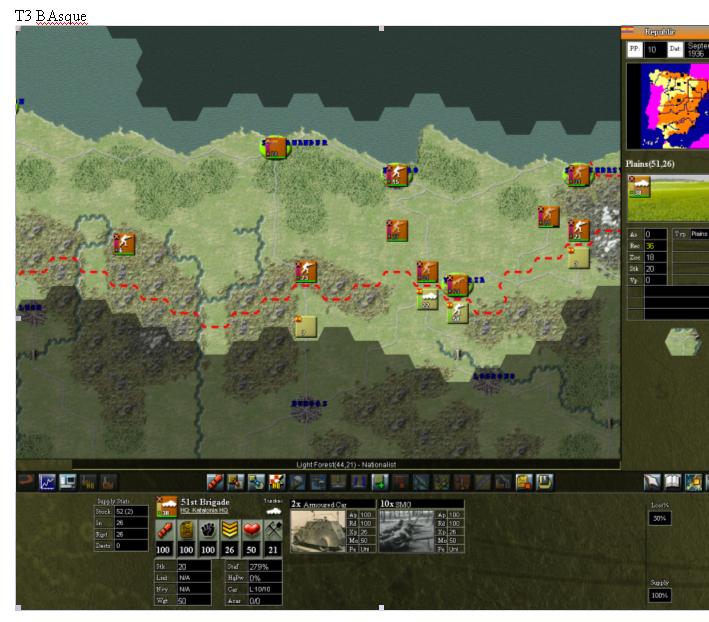Viewport: 709px width, 622px height.
Task: Select the empty Nationalist counter north of Burgos
Action: (305, 326)
